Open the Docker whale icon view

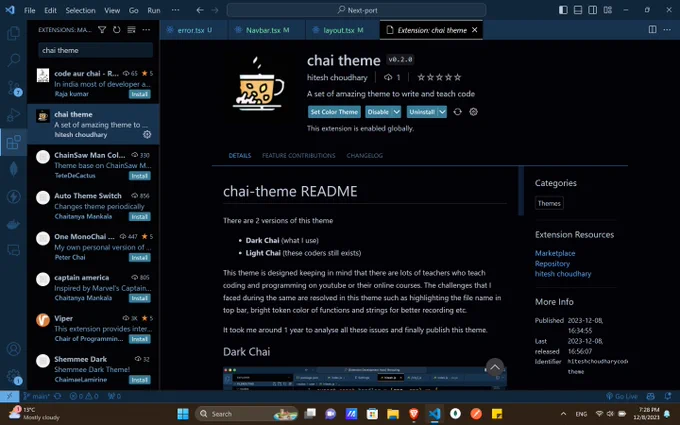pyautogui.click(x=13, y=224)
